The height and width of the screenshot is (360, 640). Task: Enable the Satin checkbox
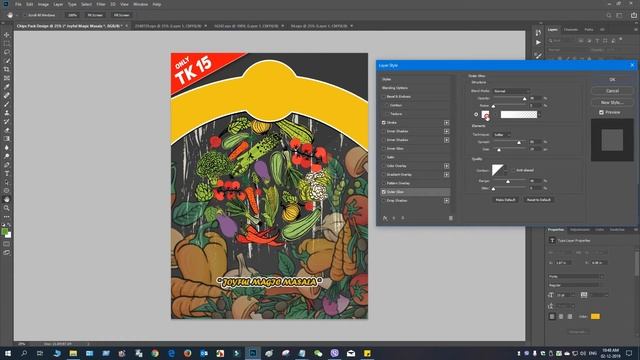[384, 157]
